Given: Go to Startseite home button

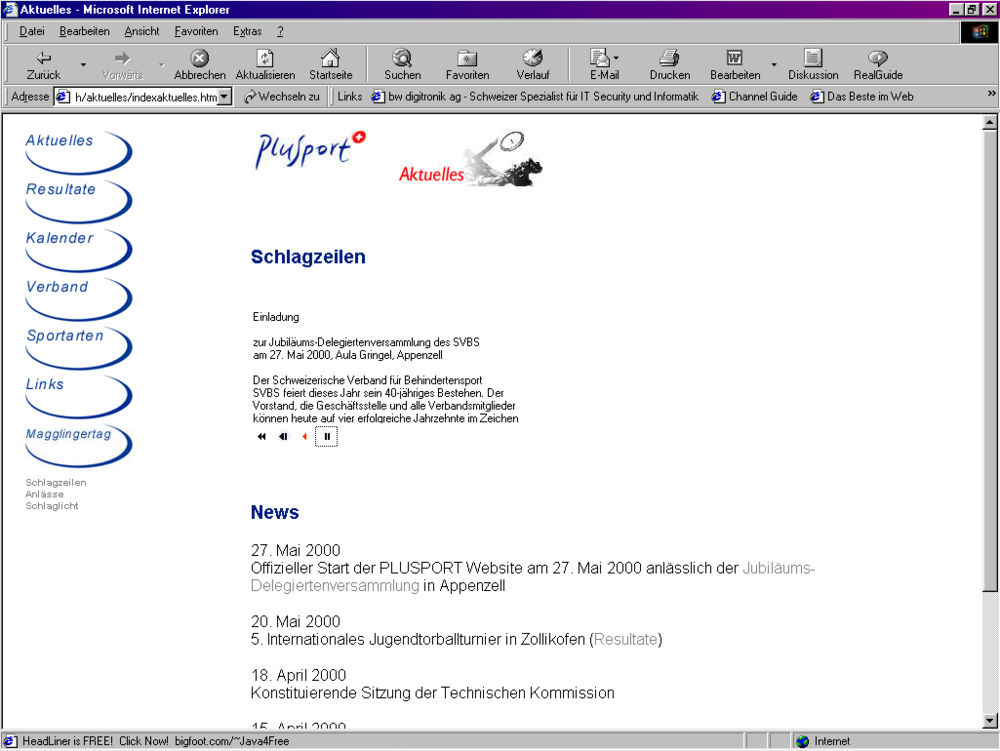Looking at the screenshot, I should tap(330, 65).
